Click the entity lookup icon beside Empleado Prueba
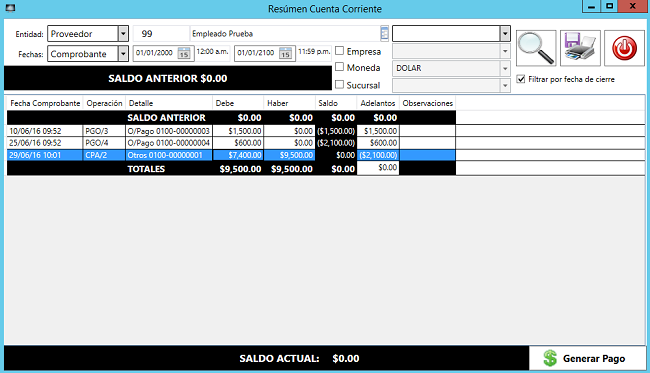650x373 pixels. pos(384,34)
